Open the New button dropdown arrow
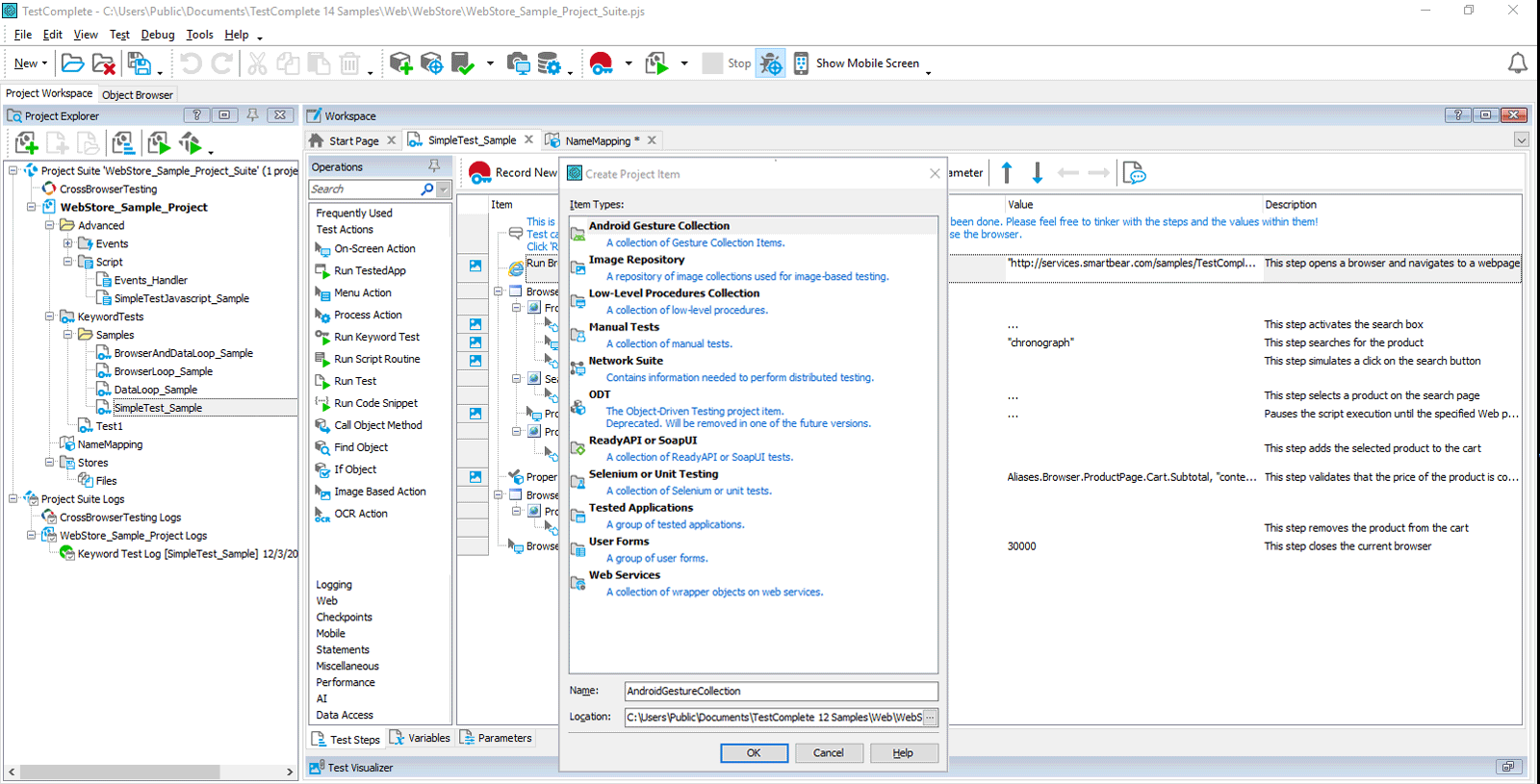This screenshot has height=784, width=1540. pyautogui.click(x=44, y=63)
